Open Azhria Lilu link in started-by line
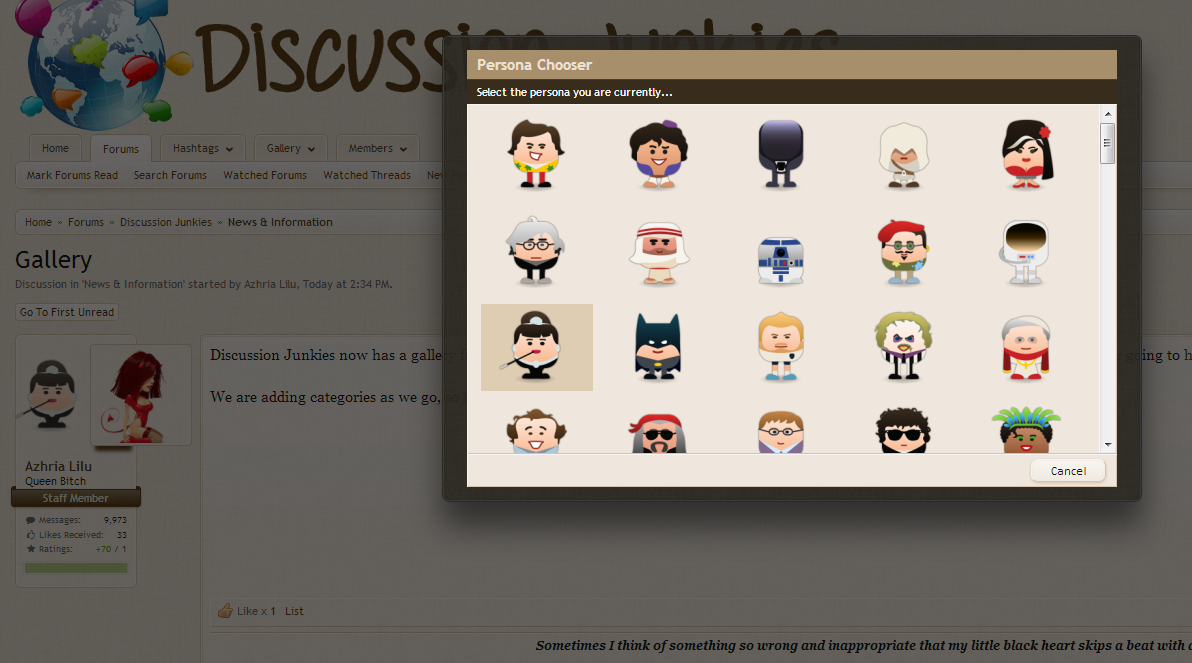The width and height of the screenshot is (1192, 663). [271, 284]
